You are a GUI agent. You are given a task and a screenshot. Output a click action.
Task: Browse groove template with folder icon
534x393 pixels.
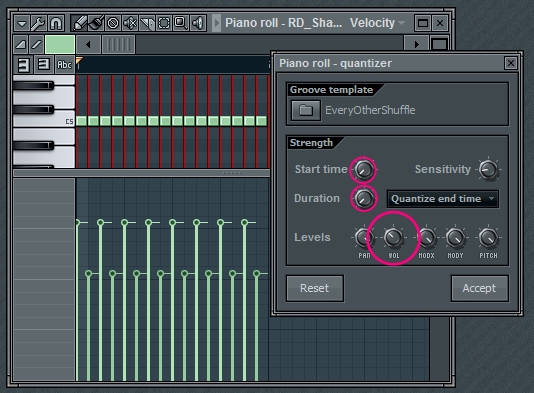tap(306, 110)
